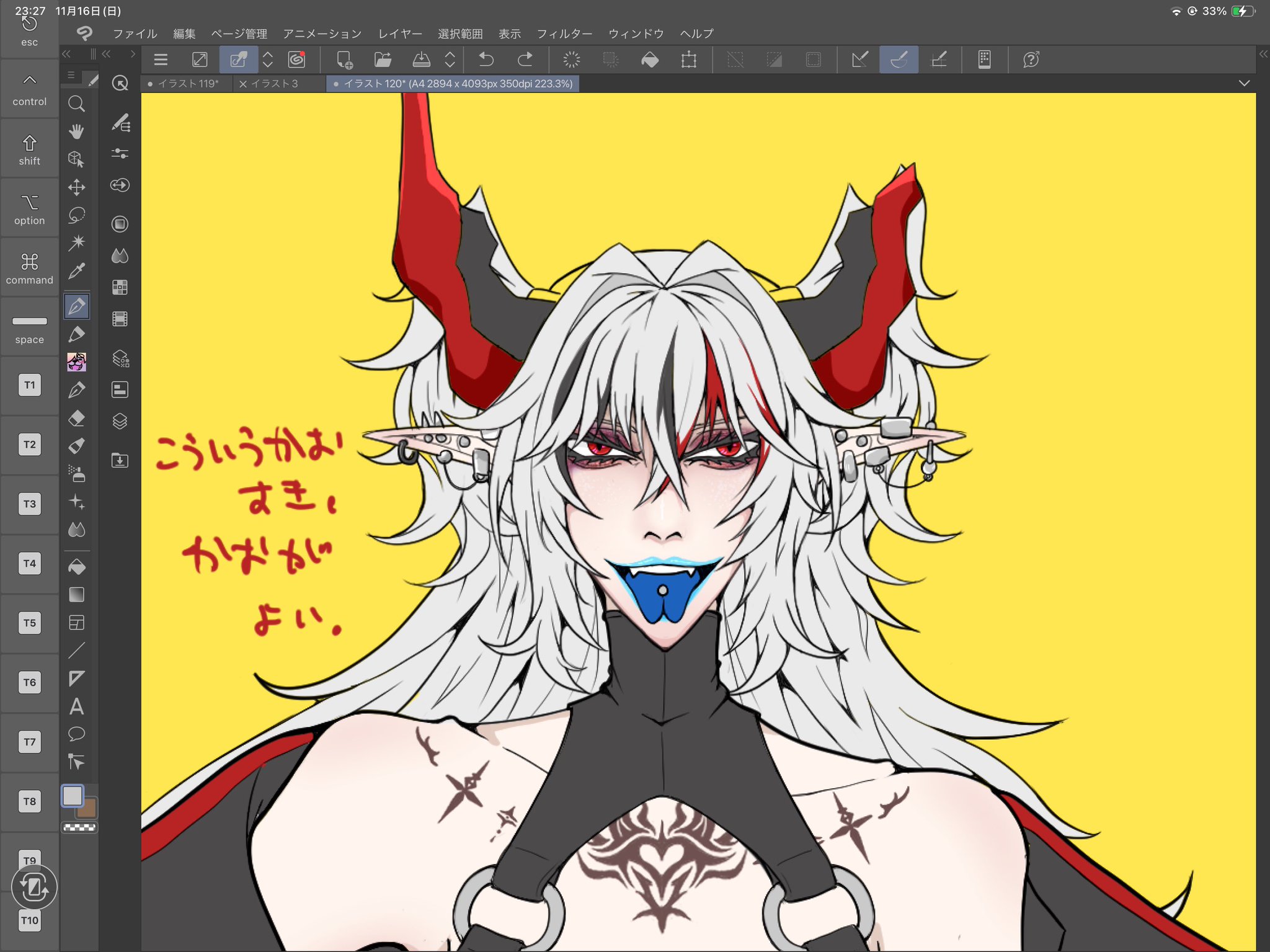Viewport: 1270px width, 952px height.
Task: Click the Undo arrow in the command bar
Action: click(487, 60)
